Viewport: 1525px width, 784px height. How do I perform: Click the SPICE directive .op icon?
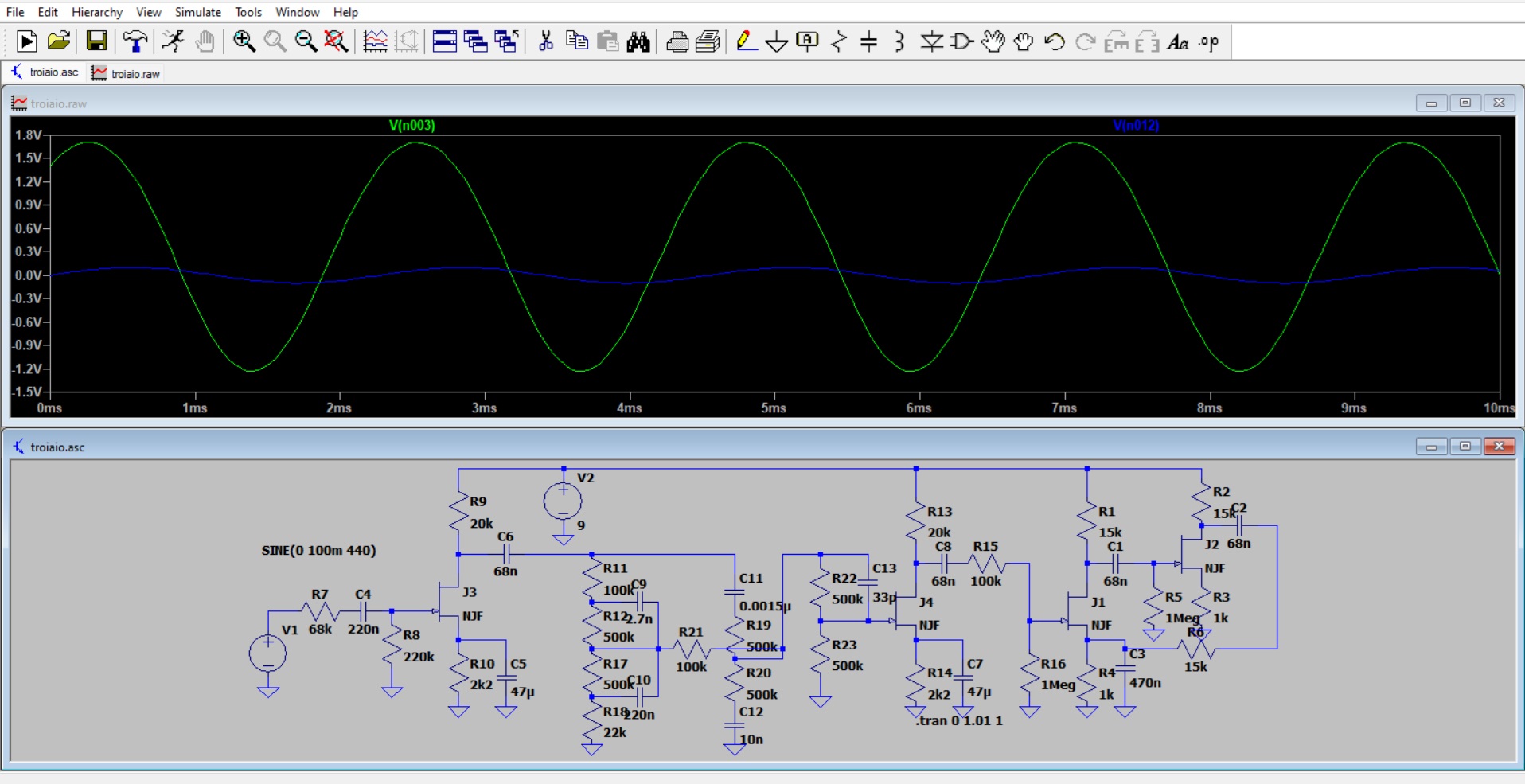1208,41
